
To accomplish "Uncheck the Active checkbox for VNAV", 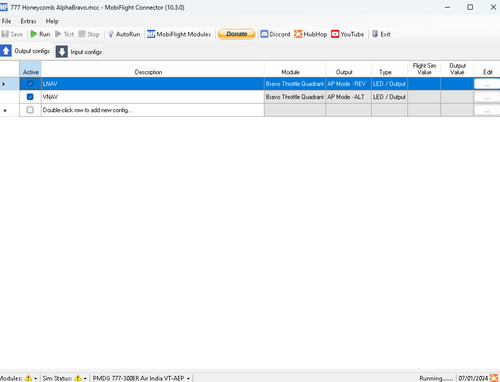I will [x=30, y=97].
